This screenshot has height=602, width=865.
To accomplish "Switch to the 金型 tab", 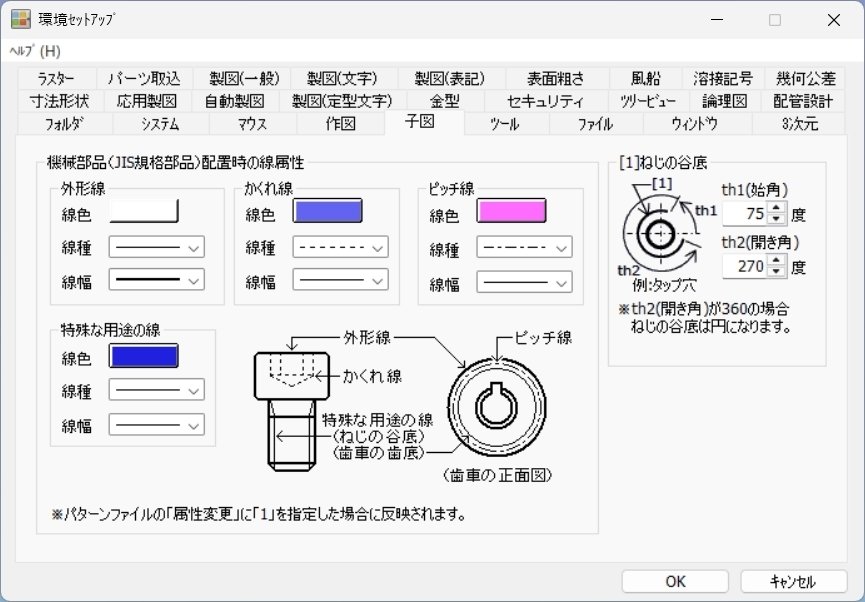I will coord(445,101).
